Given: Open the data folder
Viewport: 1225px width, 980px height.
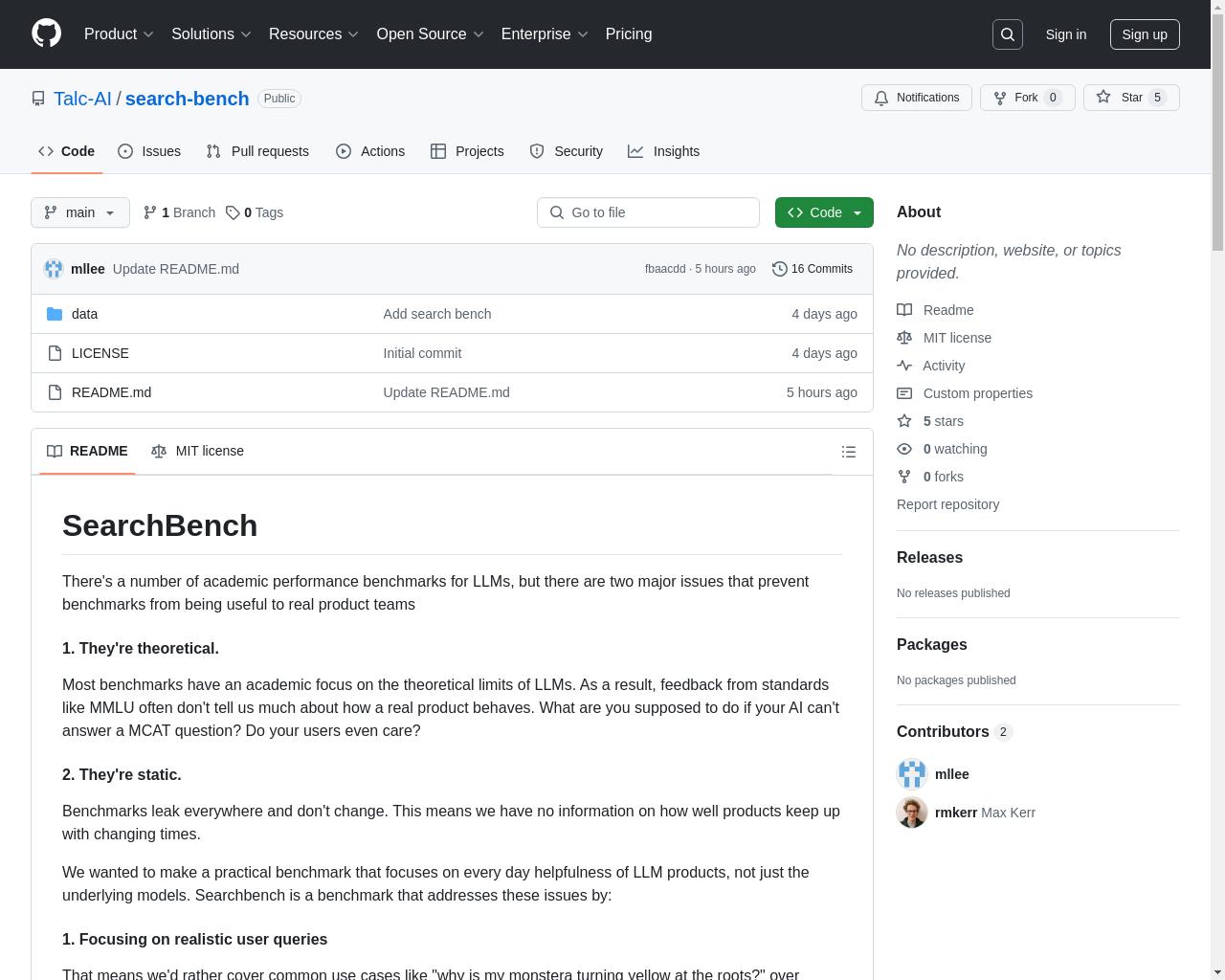Looking at the screenshot, I should (84, 314).
